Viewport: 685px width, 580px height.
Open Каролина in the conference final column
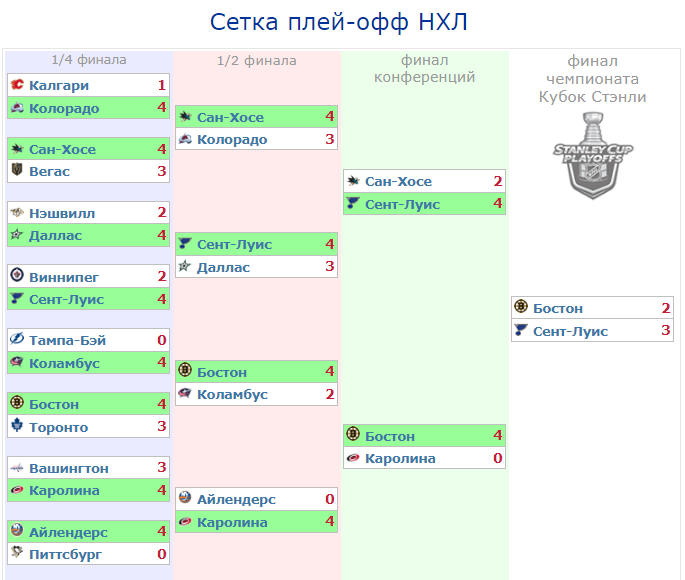[x=400, y=458]
